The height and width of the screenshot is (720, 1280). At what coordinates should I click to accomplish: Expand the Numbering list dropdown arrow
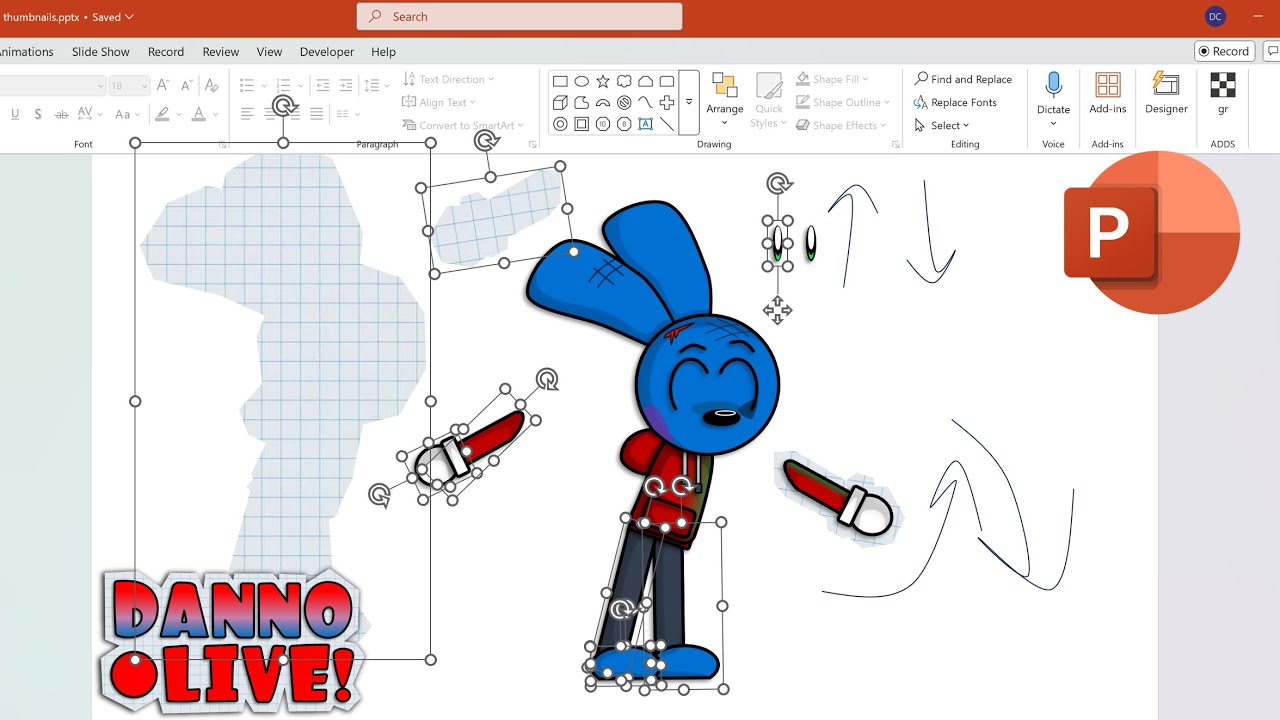[x=299, y=86]
